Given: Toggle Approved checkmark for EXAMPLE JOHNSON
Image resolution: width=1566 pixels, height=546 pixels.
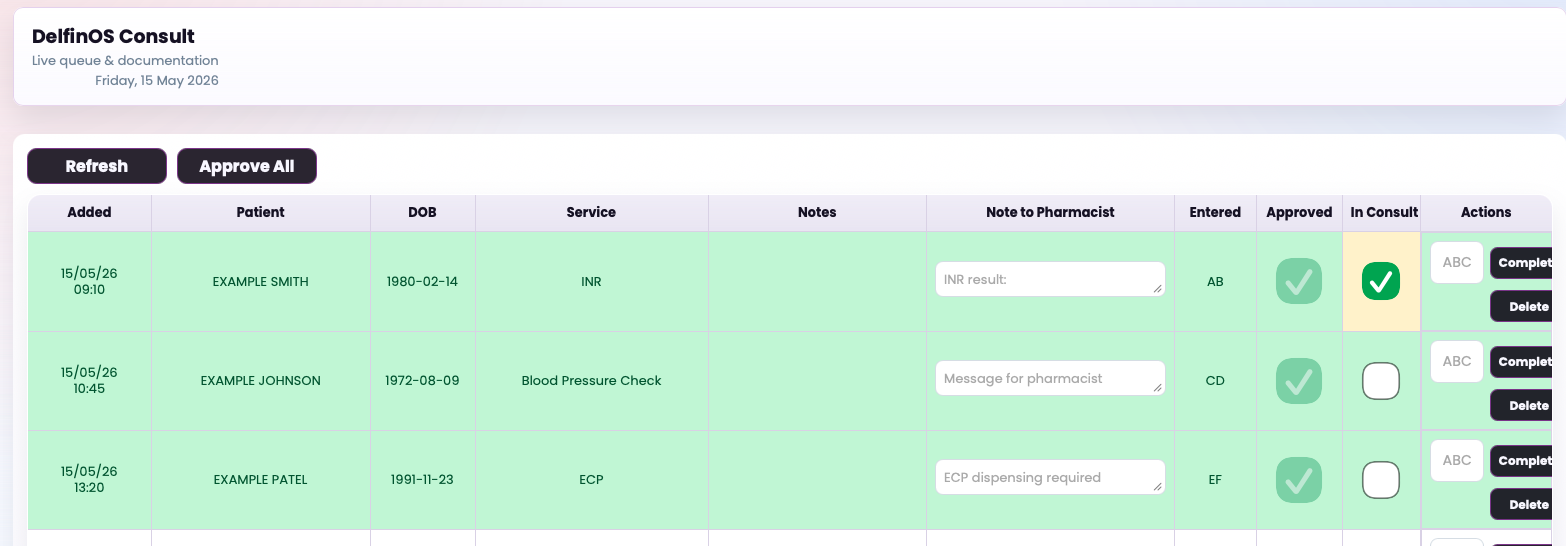Looking at the screenshot, I should [1299, 381].
